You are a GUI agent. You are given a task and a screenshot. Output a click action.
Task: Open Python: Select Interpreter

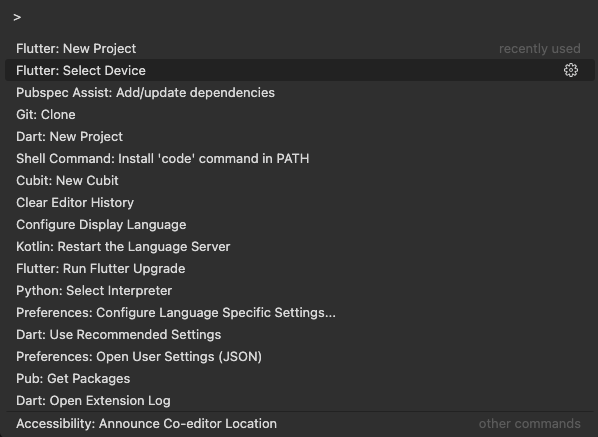300,291
